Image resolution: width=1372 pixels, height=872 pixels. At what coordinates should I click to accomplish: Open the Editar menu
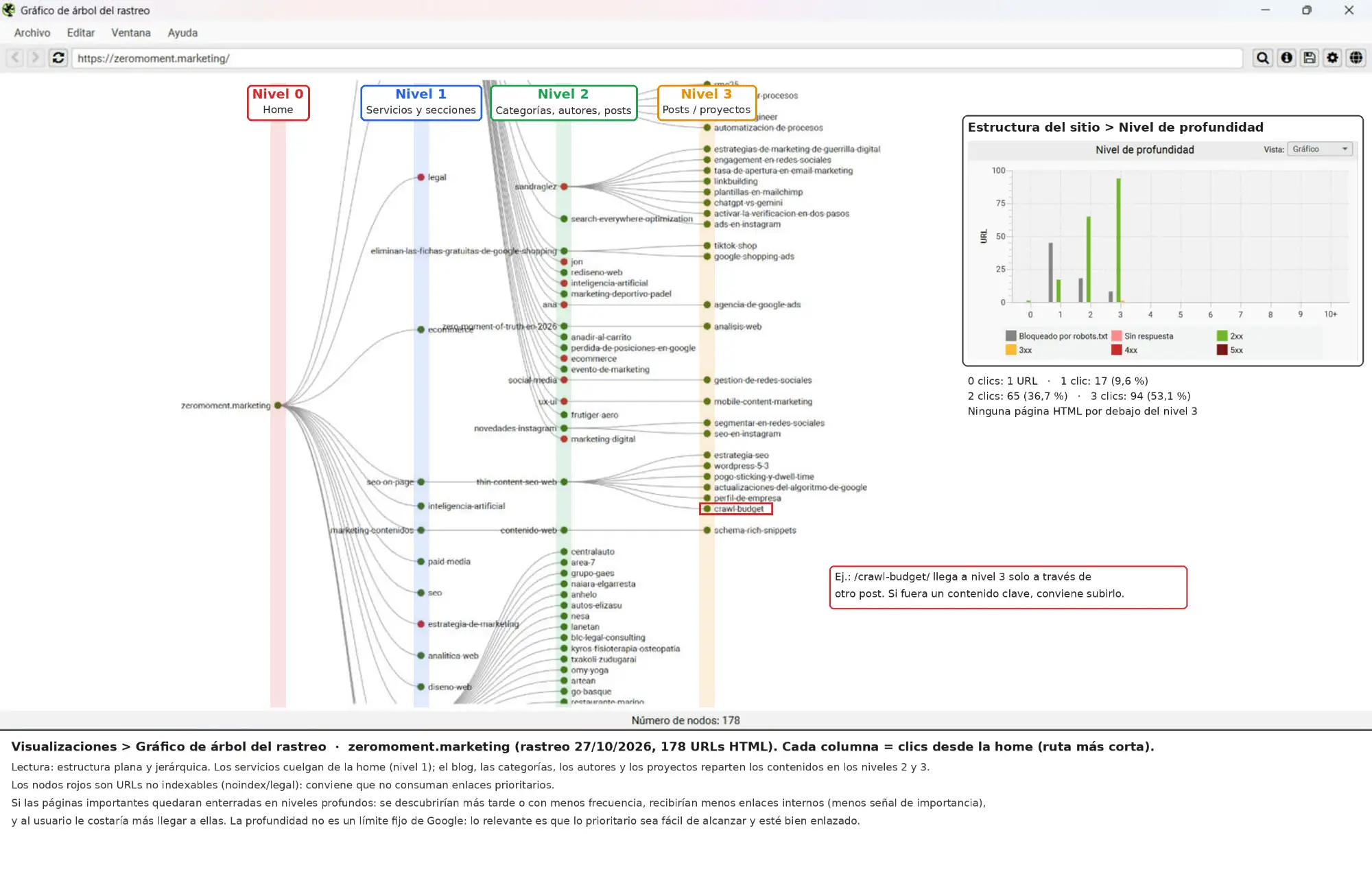(81, 33)
